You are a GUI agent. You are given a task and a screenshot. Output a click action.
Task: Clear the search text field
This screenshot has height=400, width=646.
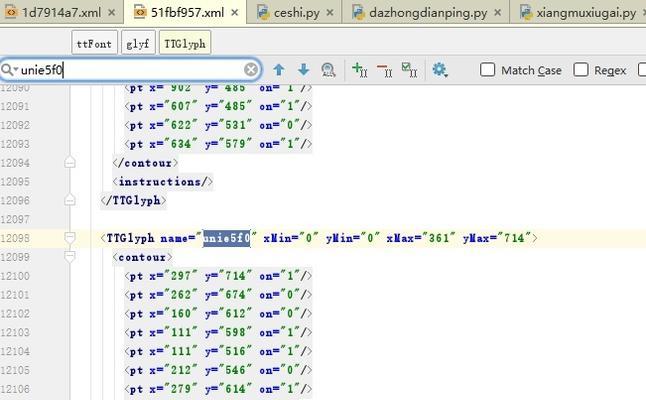click(x=251, y=70)
